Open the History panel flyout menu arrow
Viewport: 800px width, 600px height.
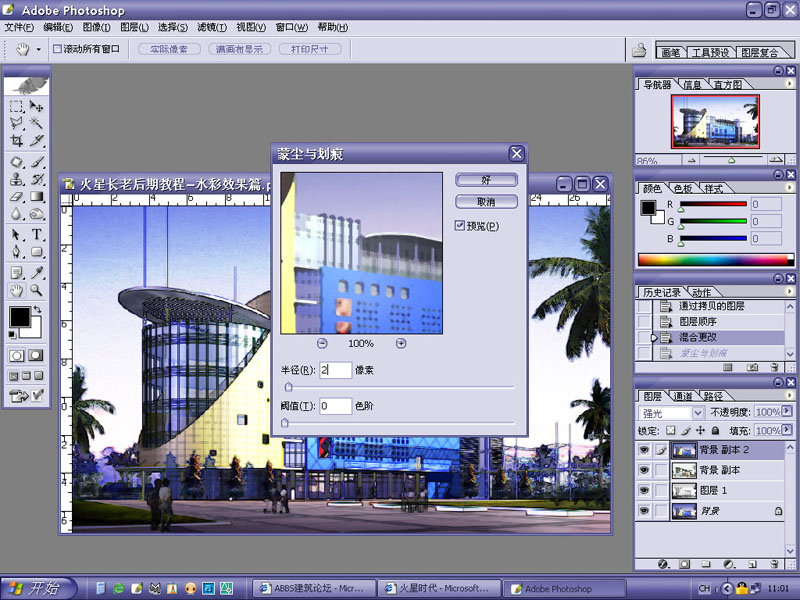pos(789,291)
